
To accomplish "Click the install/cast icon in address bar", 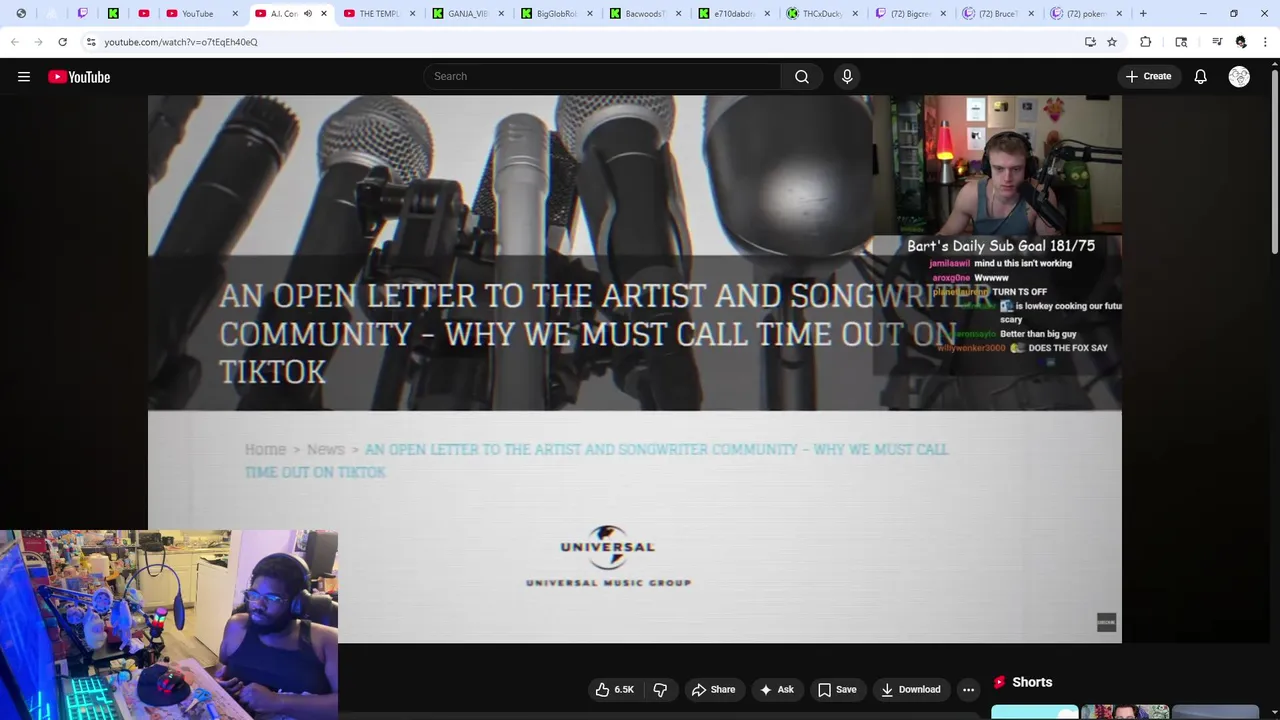I will pyautogui.click(x=1090, y=42).
